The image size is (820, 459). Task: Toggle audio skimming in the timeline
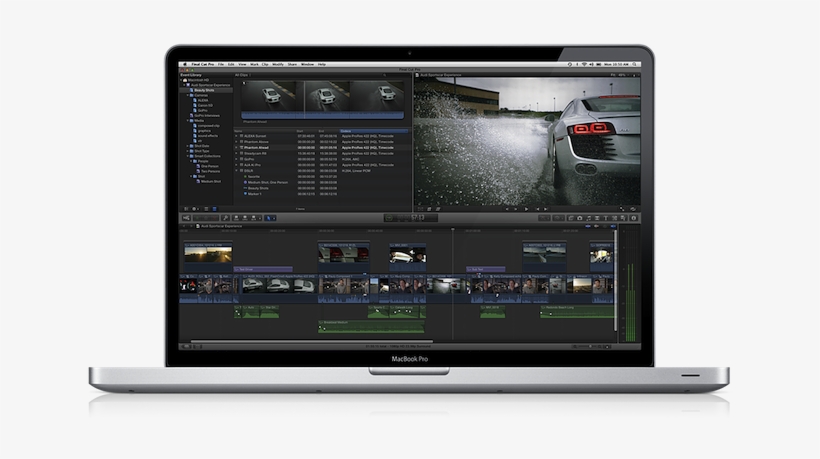(596, 226)
